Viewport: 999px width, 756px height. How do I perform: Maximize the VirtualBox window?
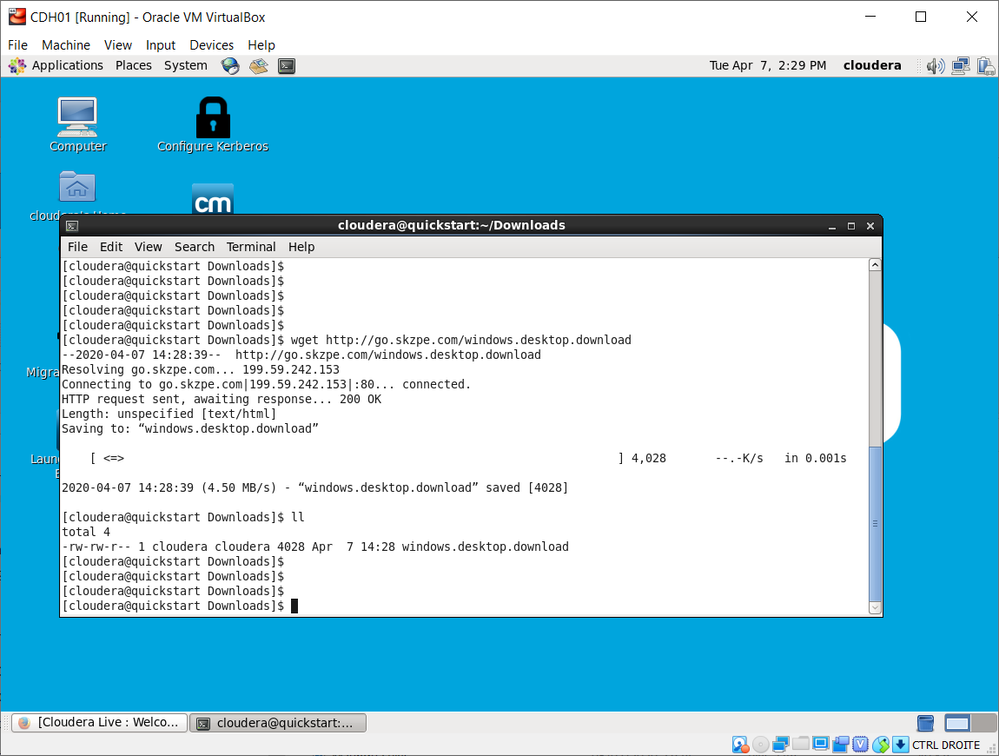(x=921, y=17)
